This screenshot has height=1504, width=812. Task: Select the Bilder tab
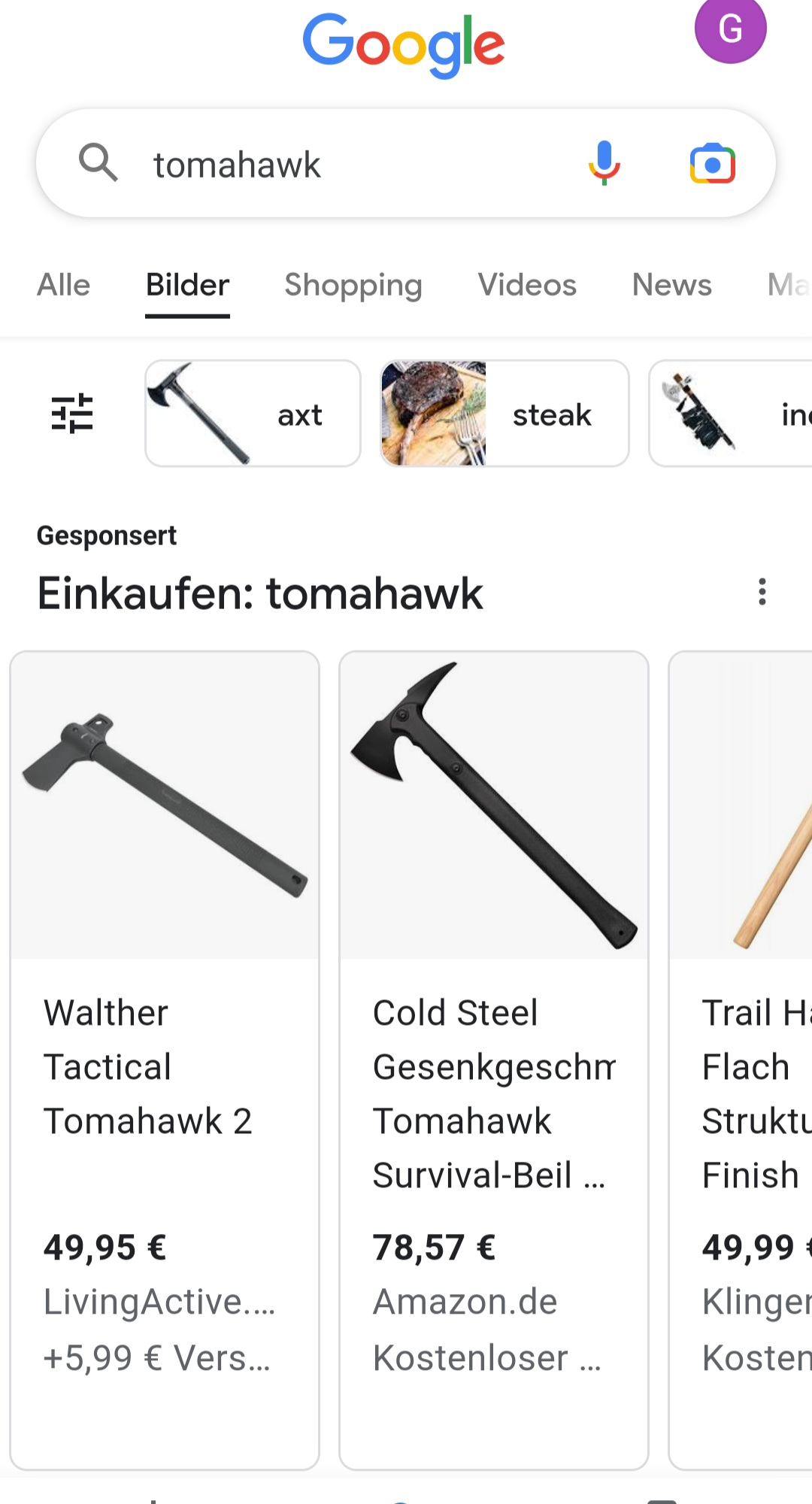(x=187, y=286)
